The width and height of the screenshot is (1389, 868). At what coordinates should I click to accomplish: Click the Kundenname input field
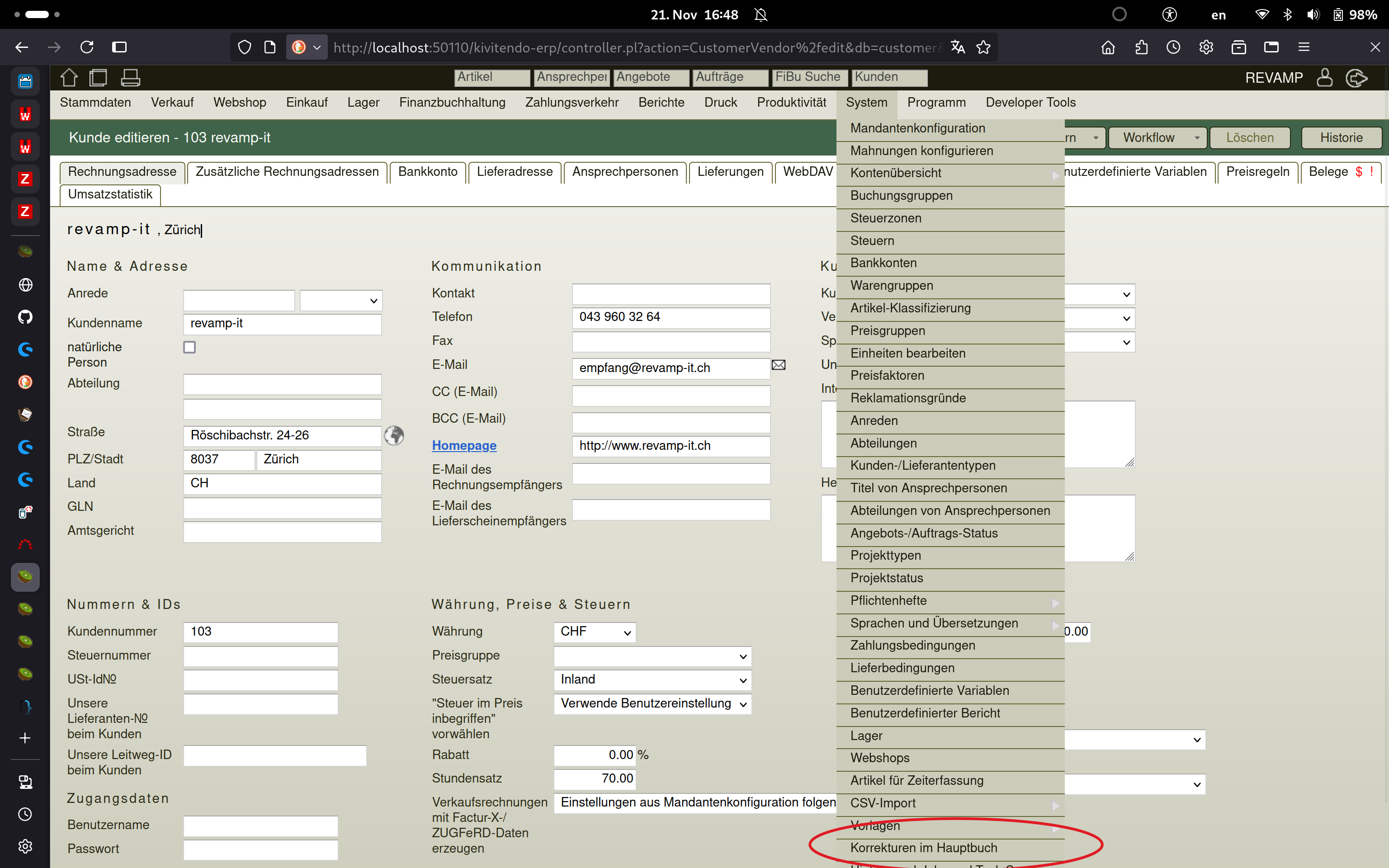tap(283, 324)
